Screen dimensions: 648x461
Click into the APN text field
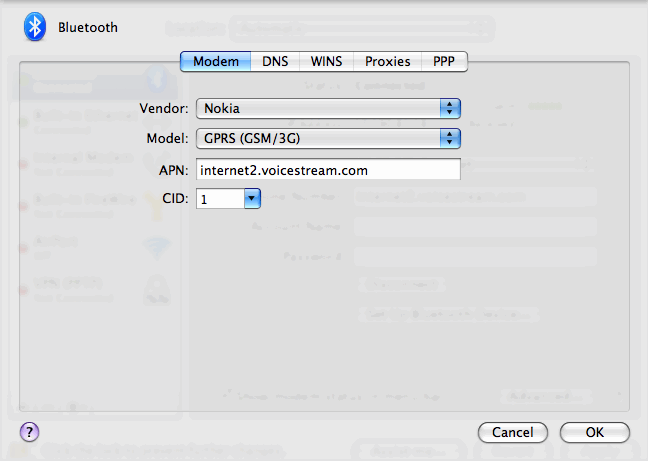[x=327, y=170]
